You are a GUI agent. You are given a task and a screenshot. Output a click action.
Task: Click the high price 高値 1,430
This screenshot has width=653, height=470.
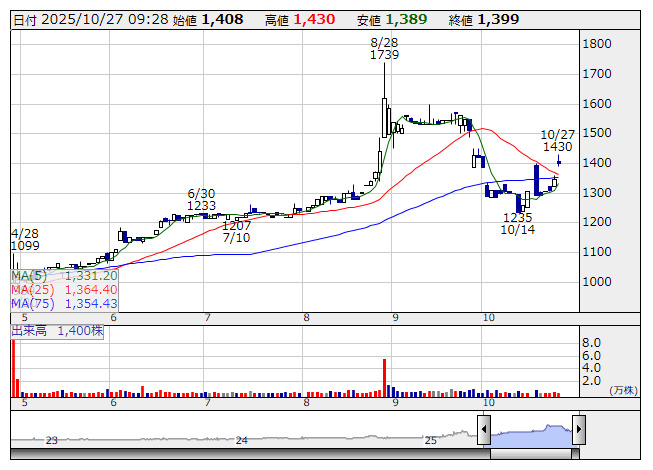click(x=300, y=20)
